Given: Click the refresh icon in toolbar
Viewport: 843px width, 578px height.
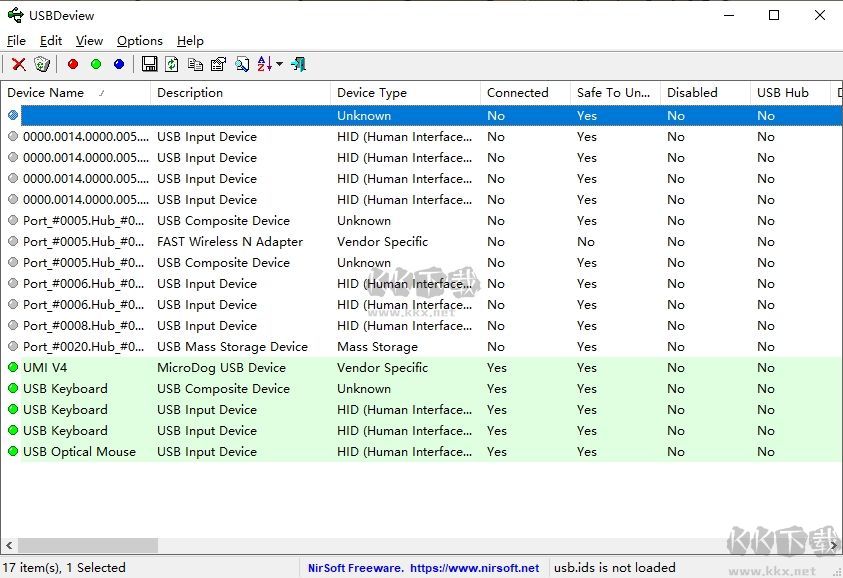Looking at the screenshot, I should click(172, 65).
